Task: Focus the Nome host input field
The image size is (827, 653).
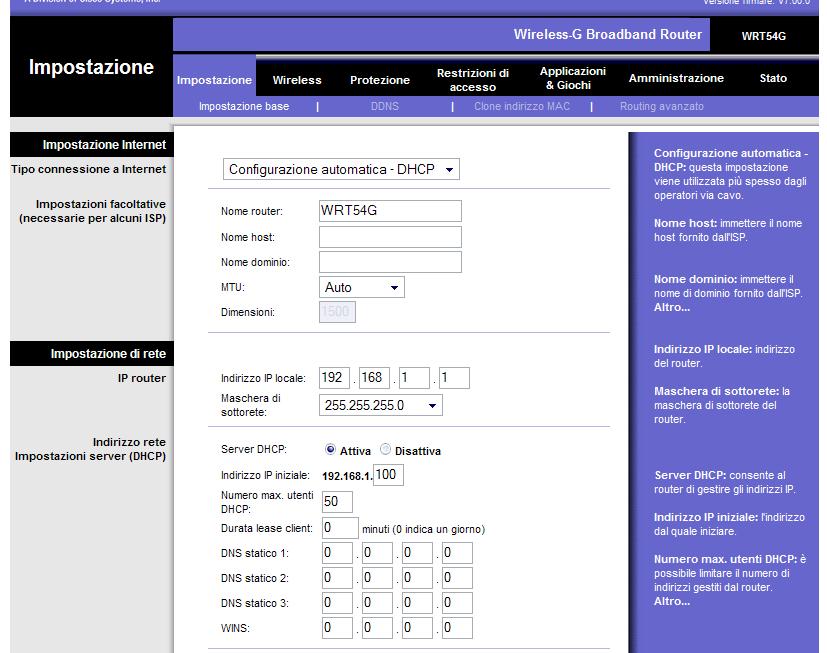Action: coord(390,237)
